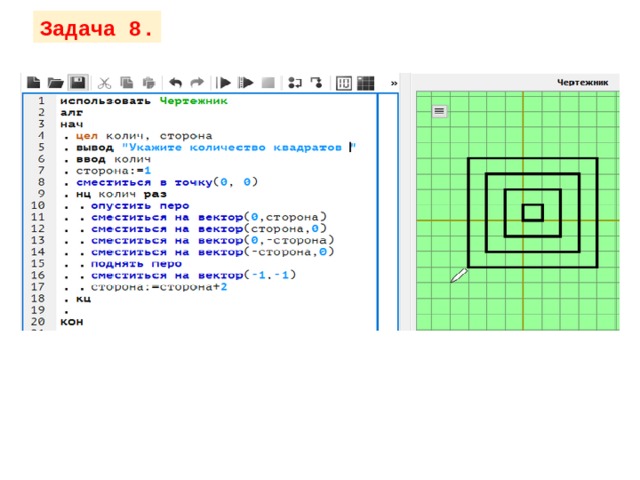Click the 'алг' keyword line
640x480 pixels.
[x=71, y=112]
